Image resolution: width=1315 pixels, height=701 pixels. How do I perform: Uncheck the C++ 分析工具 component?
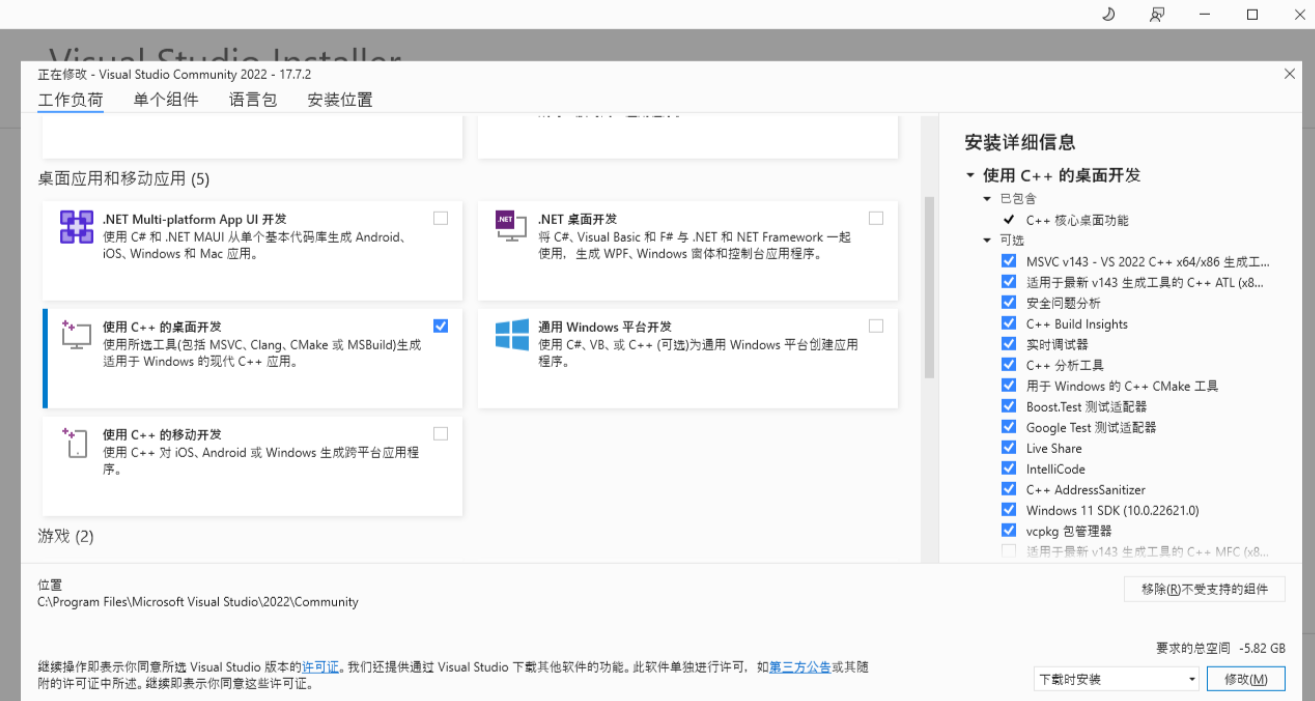1008,365
